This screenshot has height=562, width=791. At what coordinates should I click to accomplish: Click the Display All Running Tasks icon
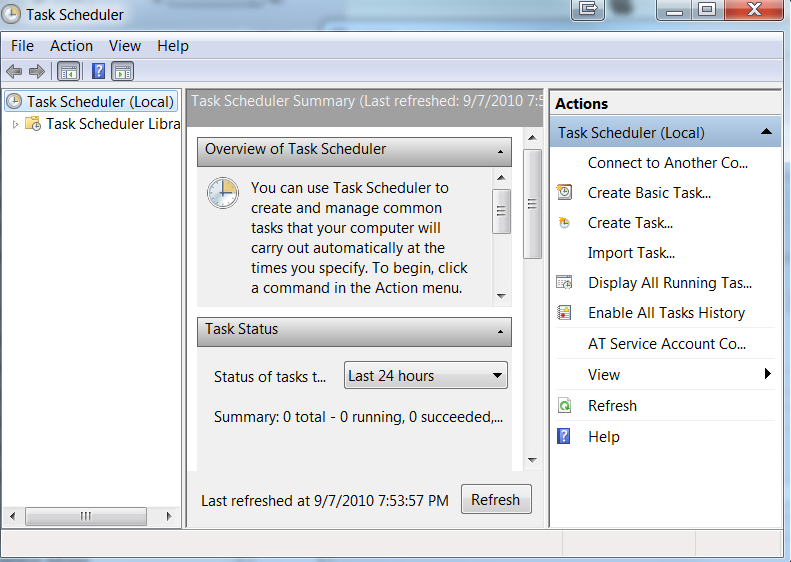564,283
